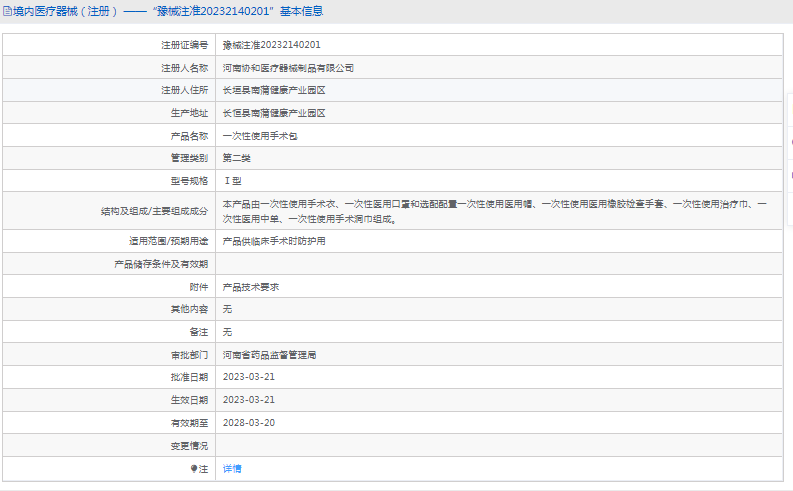Click the 注册人名称 field label
Screen dimensions: 793x491
(185, 68)
